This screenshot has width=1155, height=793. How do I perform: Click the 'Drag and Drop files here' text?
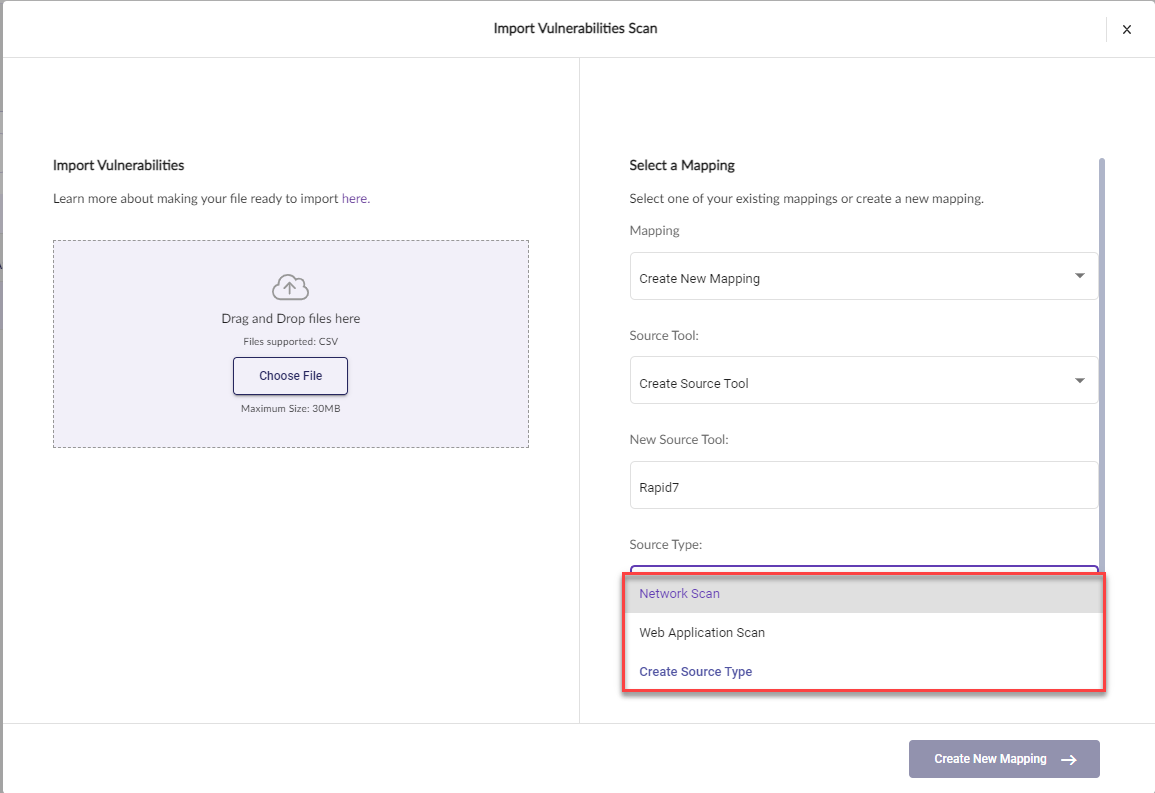point(290,319)
